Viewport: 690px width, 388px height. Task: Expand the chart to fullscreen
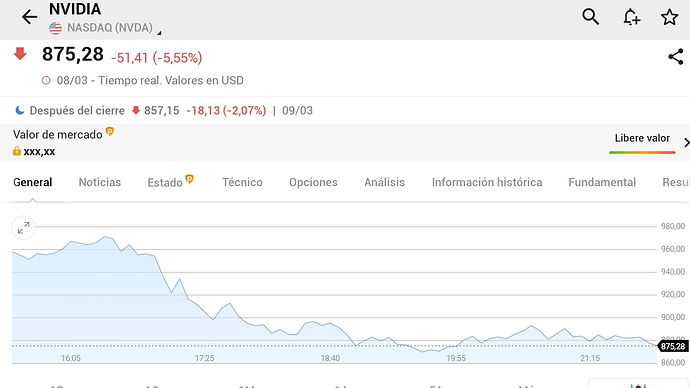[x=23, y=228]
